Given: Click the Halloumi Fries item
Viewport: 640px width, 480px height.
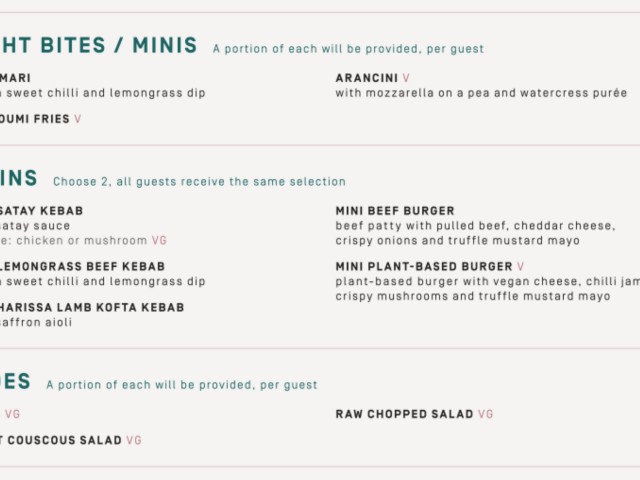Looking at the screenshot, I should click(35, 119).
